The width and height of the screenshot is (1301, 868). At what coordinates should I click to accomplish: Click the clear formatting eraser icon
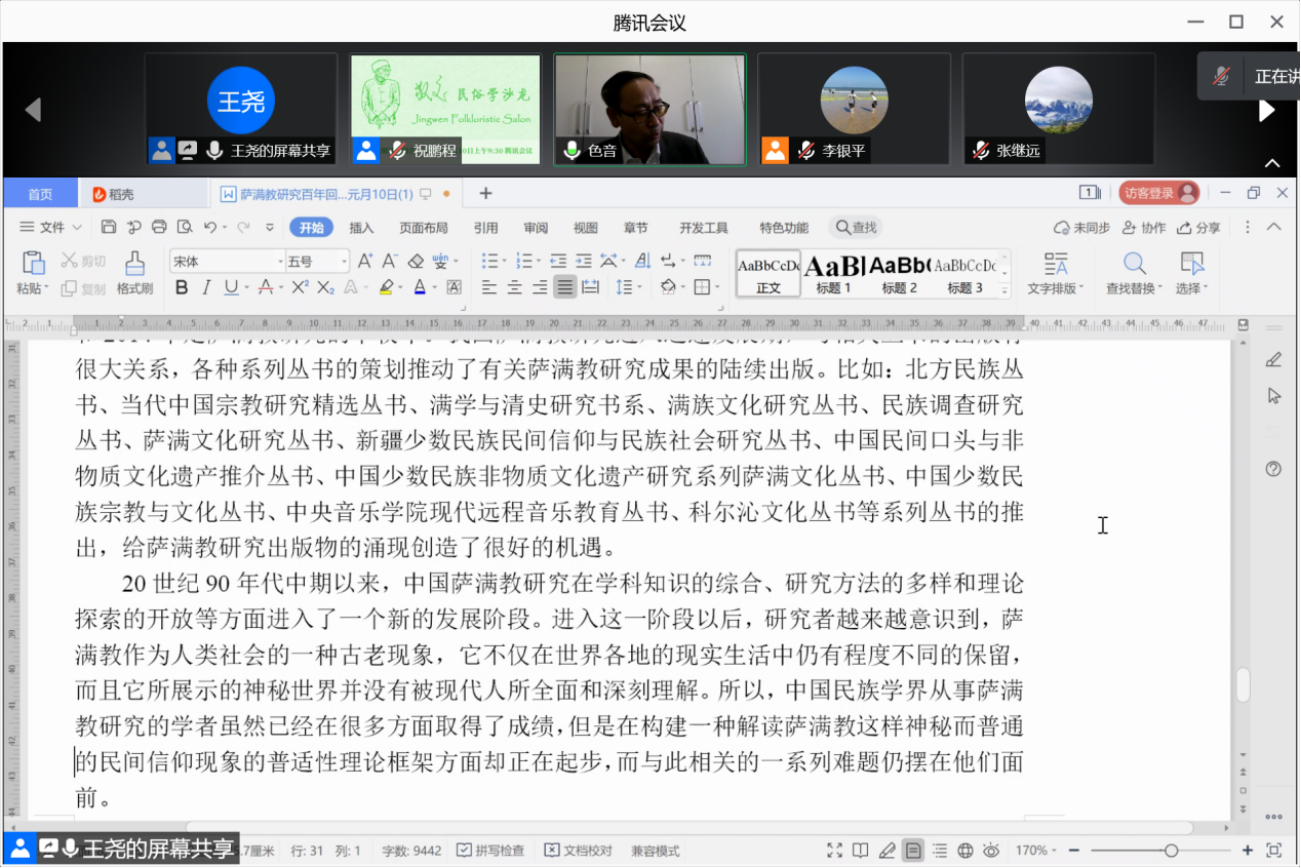(x=415, y=261)
